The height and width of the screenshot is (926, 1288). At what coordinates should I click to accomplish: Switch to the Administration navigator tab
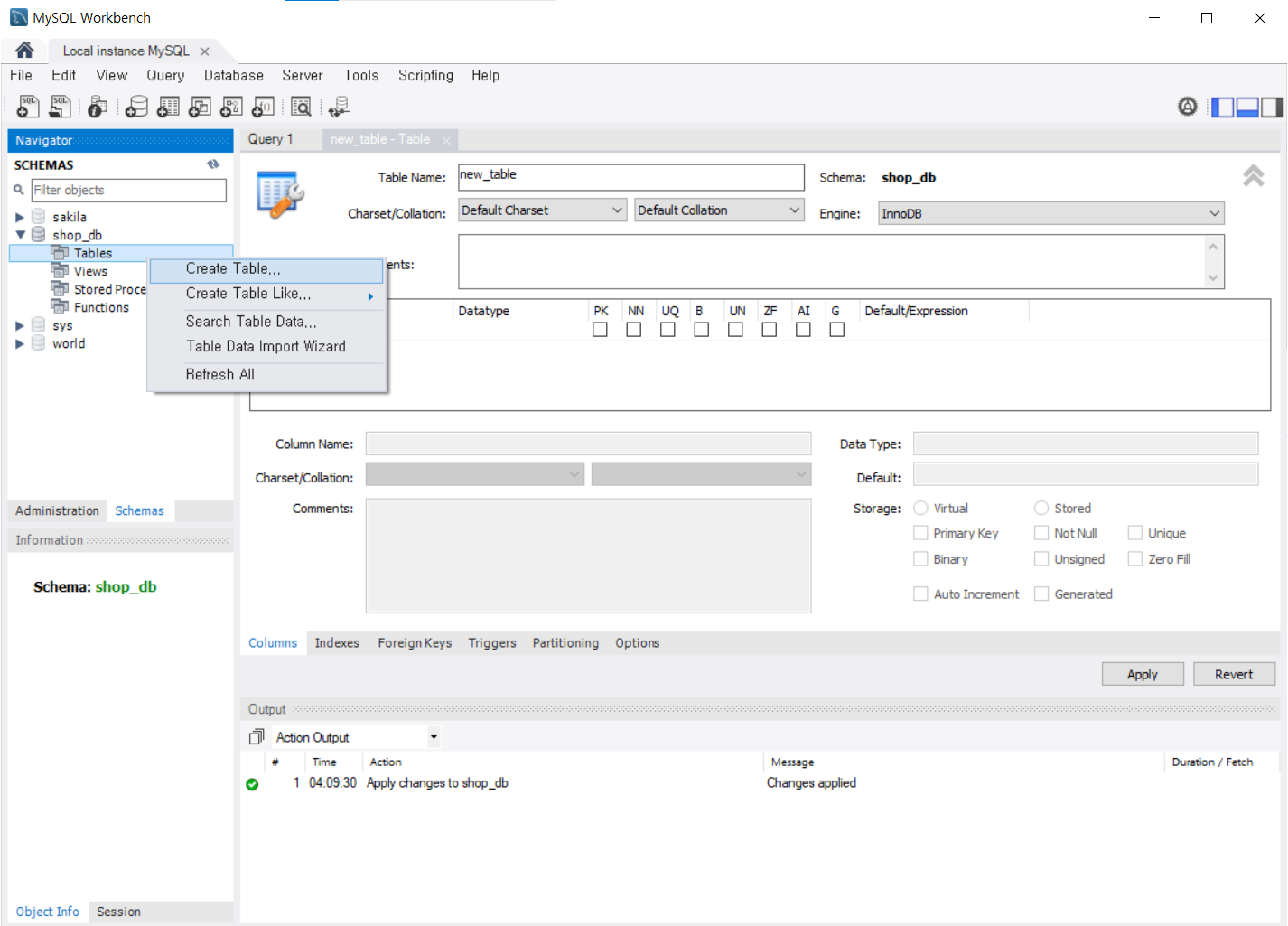tap(57, 510)
